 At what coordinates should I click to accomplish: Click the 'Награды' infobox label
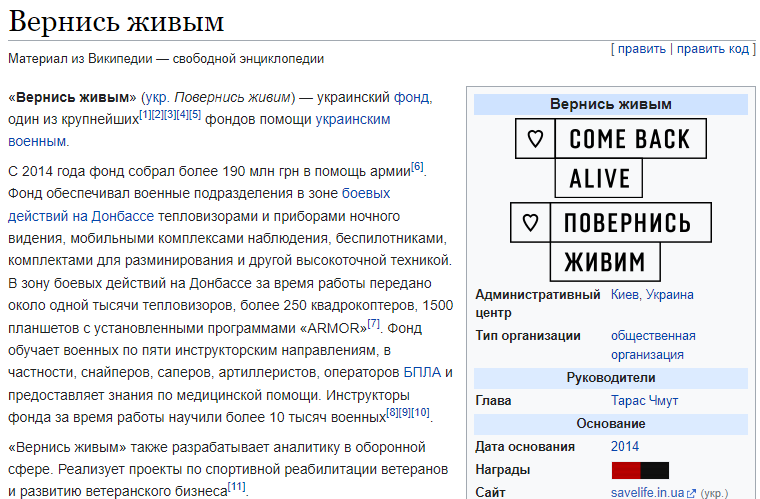point(503,469)
